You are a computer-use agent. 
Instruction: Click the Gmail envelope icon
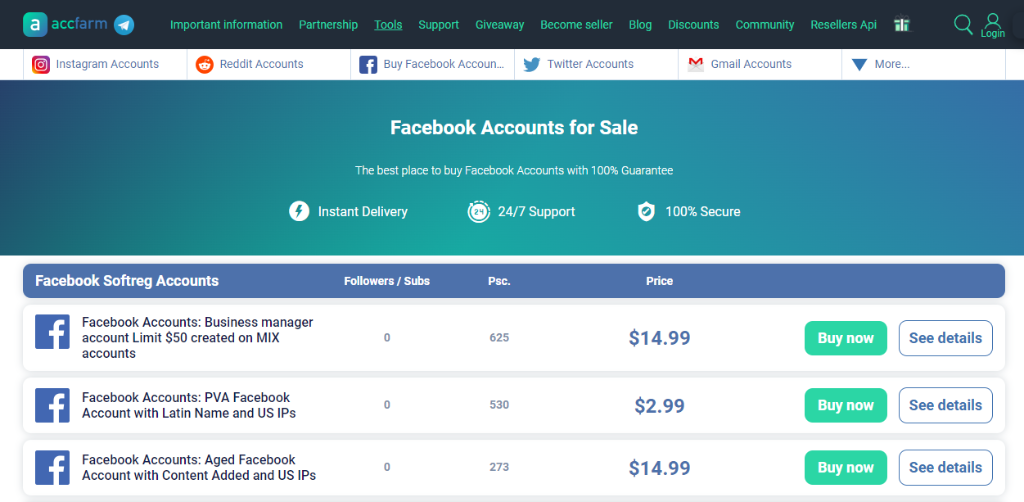696,65
